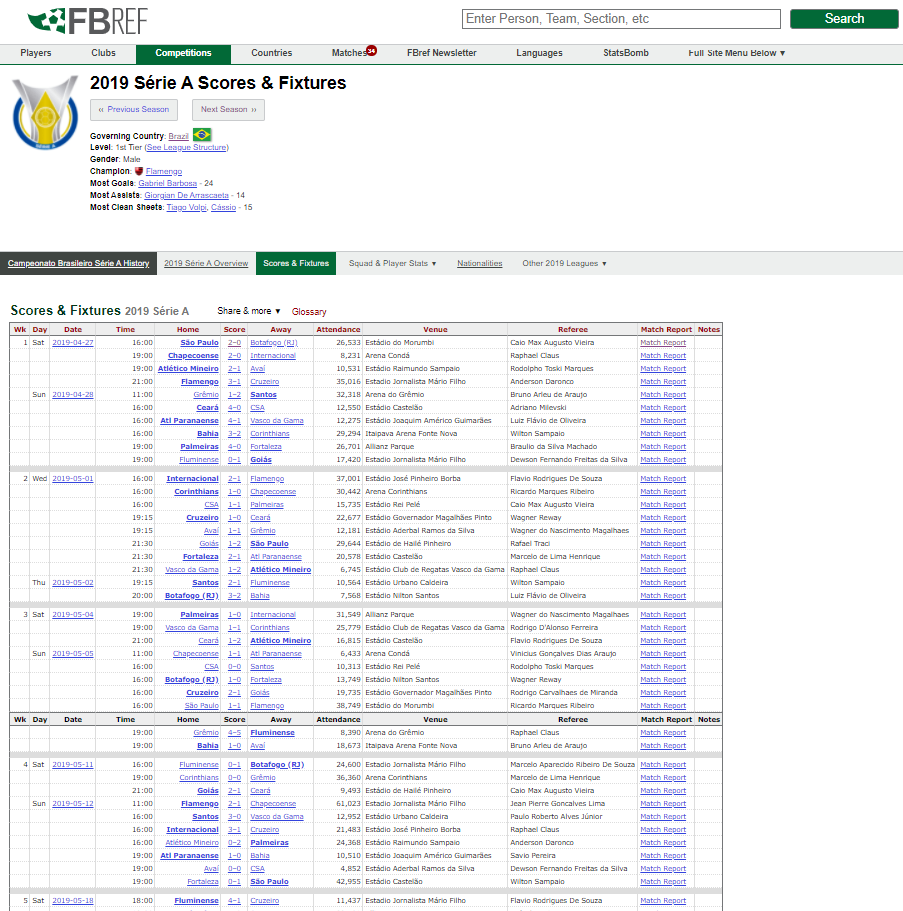This screenshot has width=903, height=911.
Task: Open Goiás away team link, Fluminense match
Action: (261, 460)
